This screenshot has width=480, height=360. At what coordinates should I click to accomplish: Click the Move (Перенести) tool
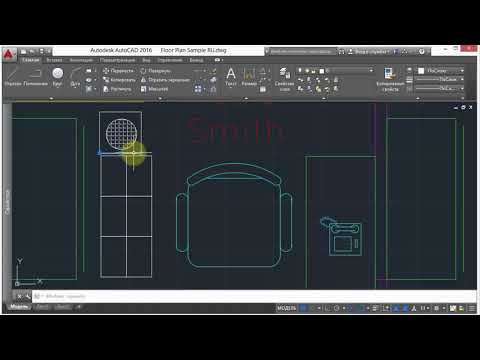pos(118,71)
